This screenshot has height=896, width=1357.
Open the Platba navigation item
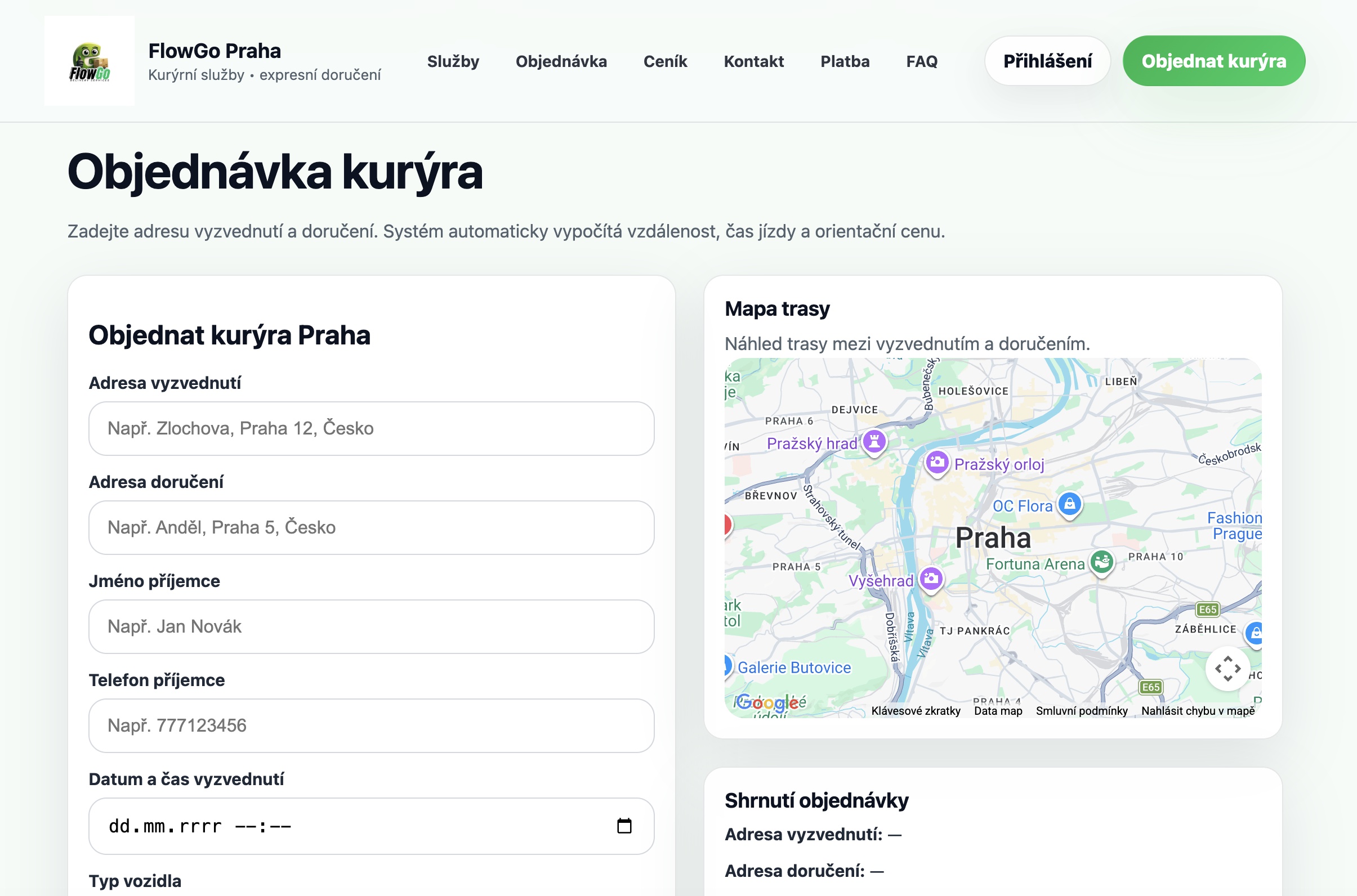(845, 61)
